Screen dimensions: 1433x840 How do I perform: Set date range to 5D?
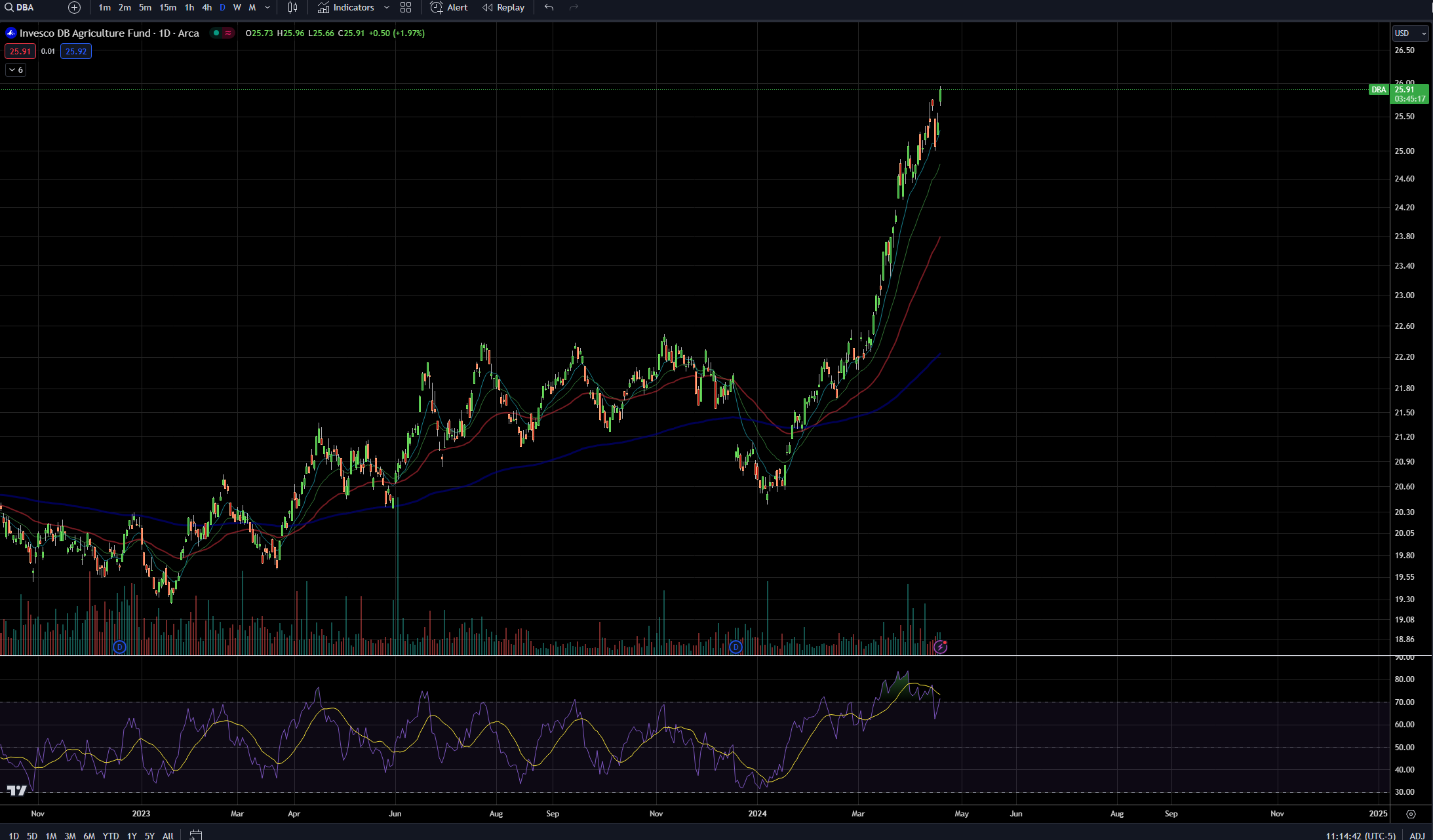(x=32, y=835)
